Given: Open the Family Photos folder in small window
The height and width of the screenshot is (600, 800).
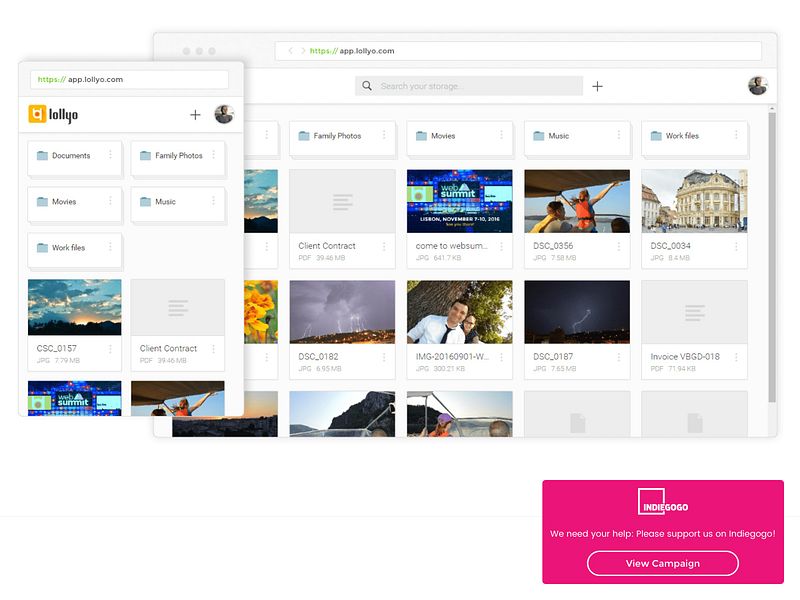Looking at the screenshot, I should (x=178, y=159).
